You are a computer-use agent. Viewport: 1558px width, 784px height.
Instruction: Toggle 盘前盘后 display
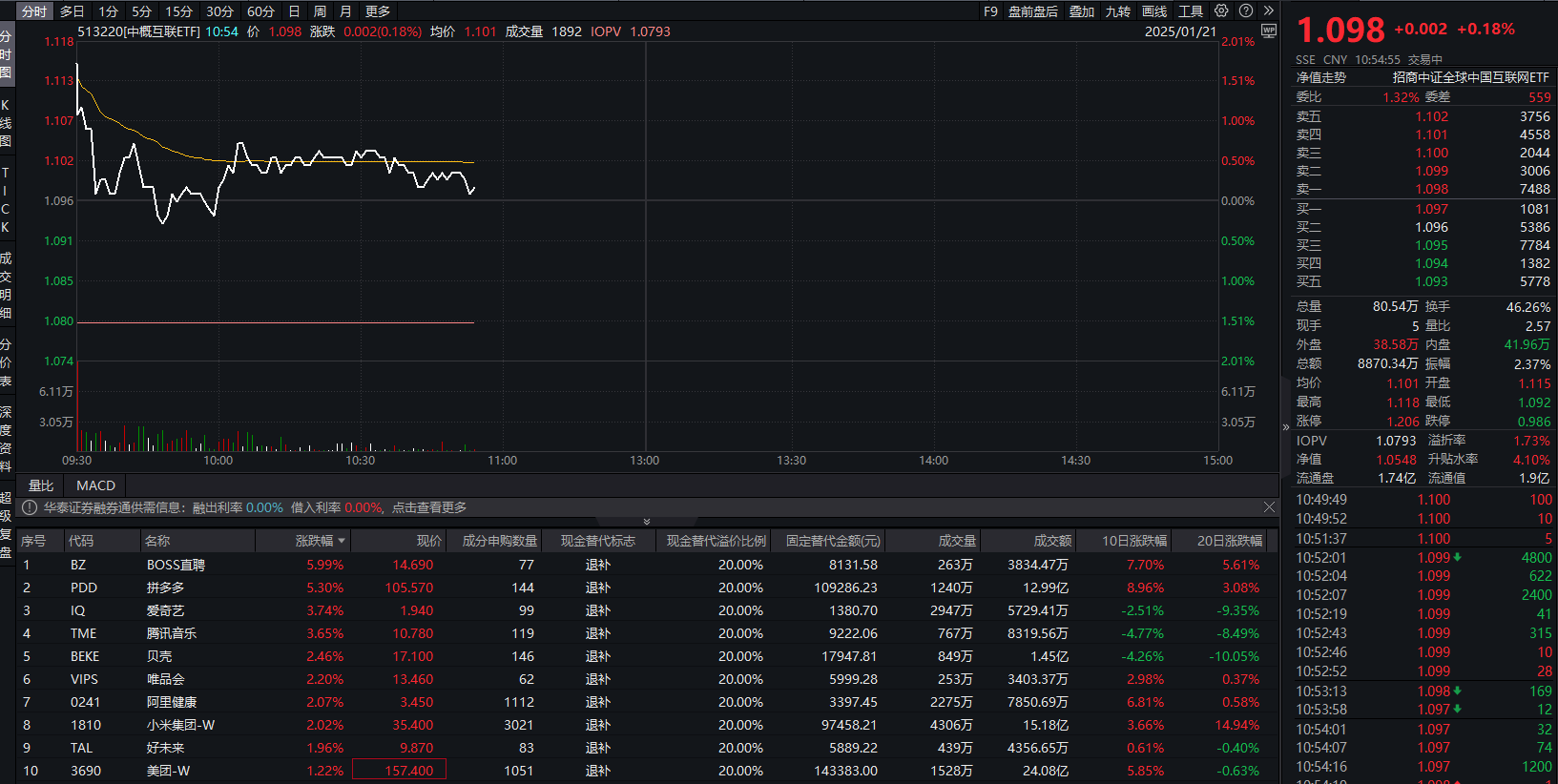1033,11
